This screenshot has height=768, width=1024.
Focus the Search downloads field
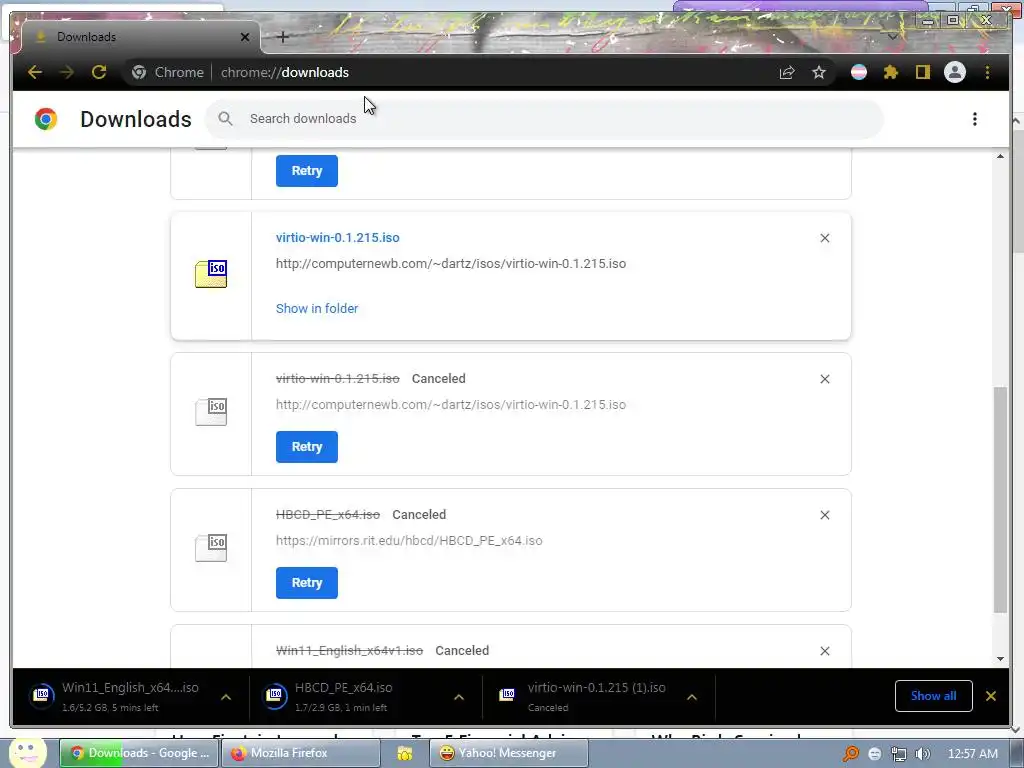click(x=545, y=119)
